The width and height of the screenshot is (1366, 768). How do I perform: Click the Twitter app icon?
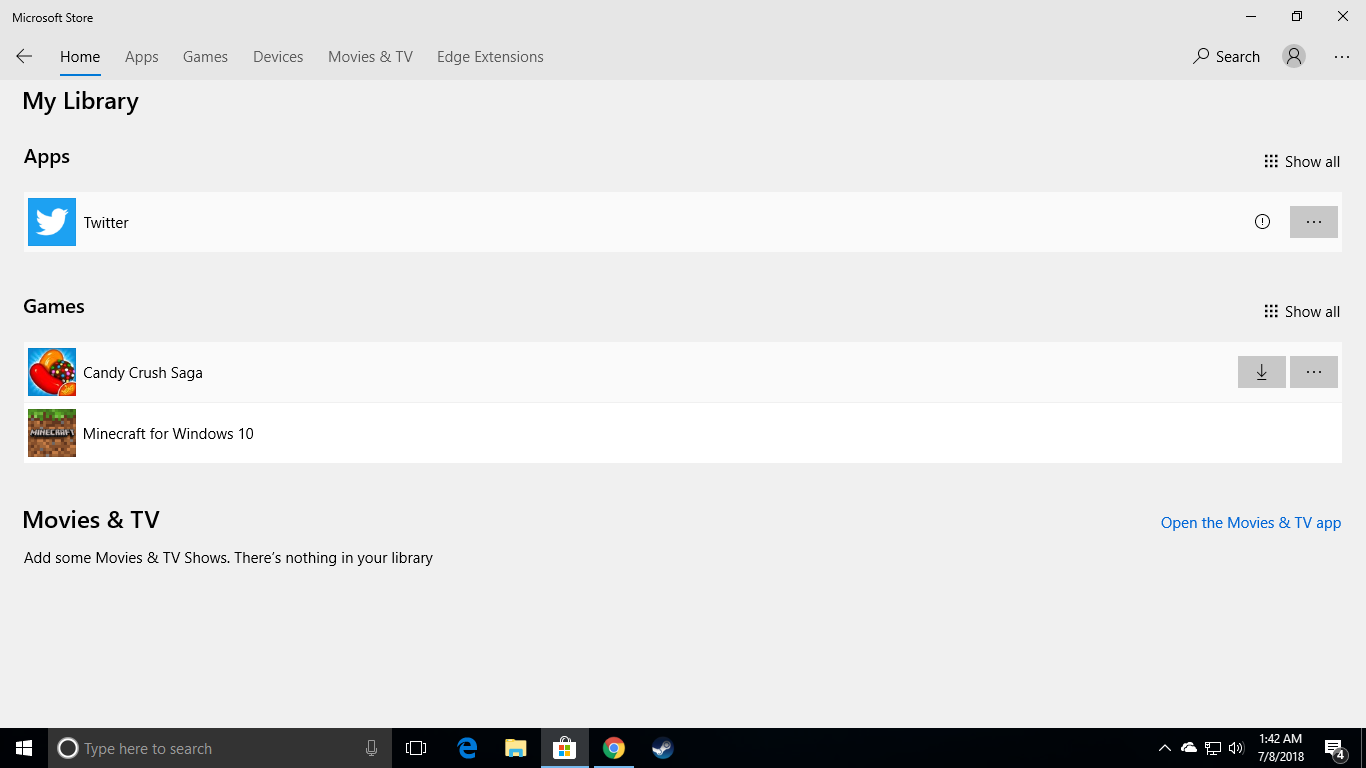click(x=52, y=222)
